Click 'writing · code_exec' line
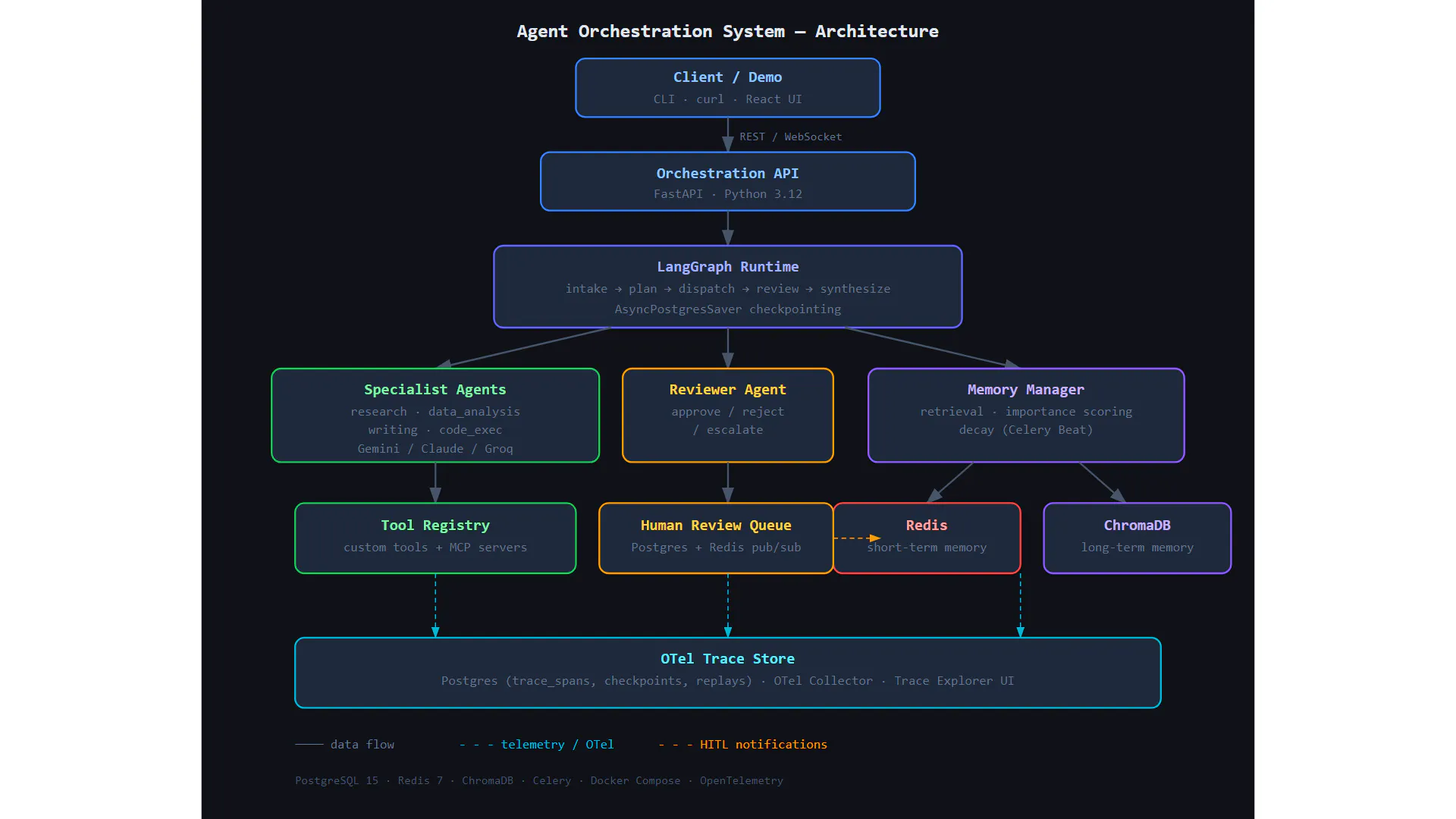The width and height of the screenshot is (1456, 819). pyautogui.click(x=435, y=430)
